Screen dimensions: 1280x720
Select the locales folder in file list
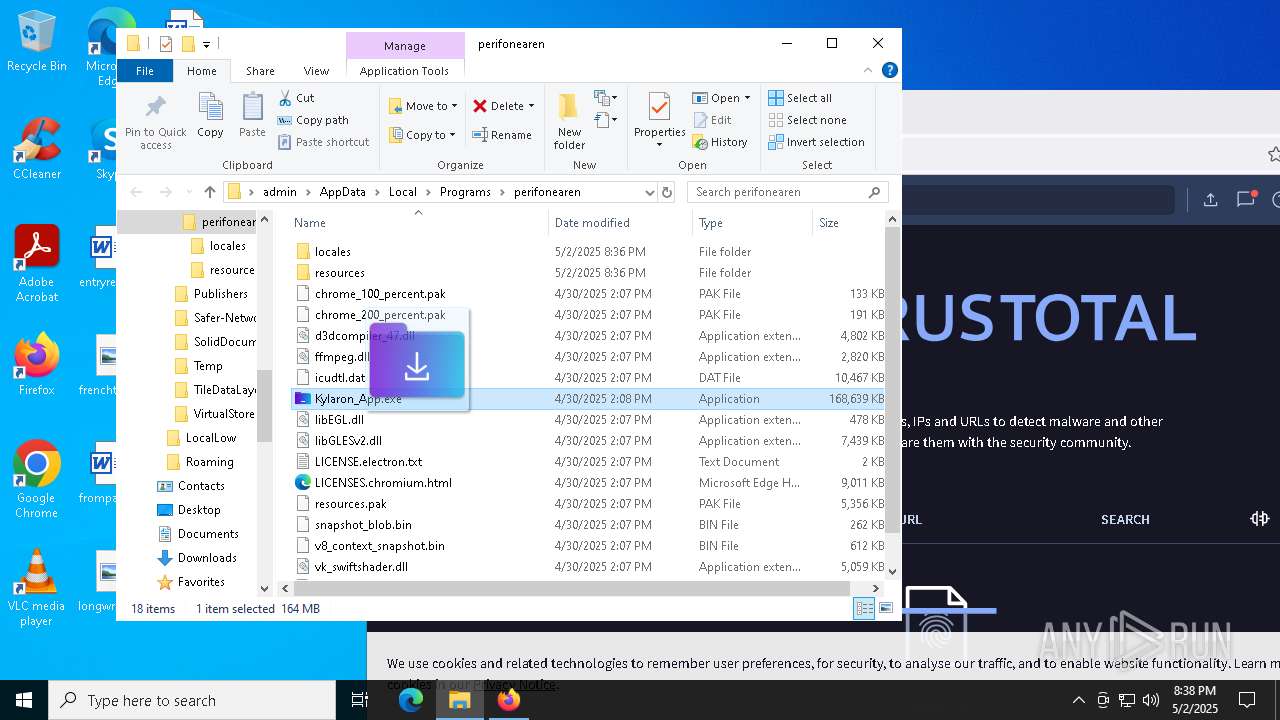pos(332,252)
